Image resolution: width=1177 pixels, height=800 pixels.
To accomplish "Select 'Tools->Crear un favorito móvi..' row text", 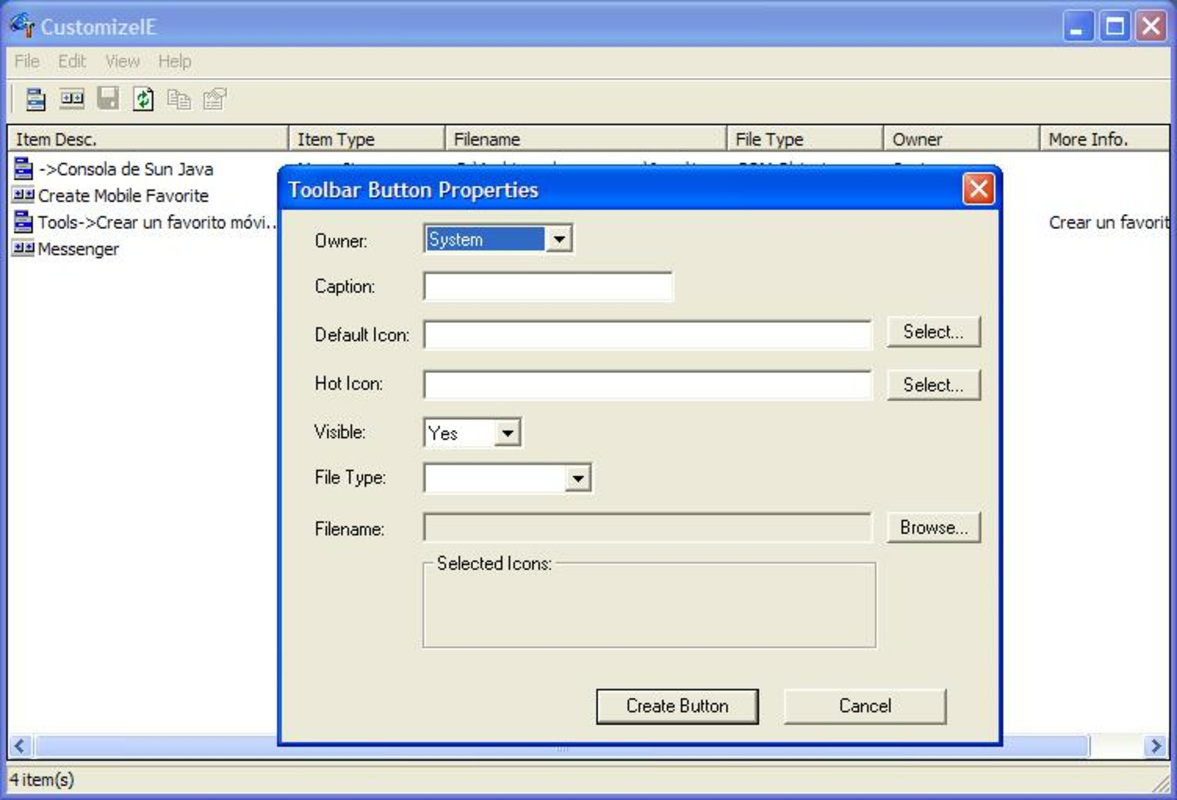I will [158, 222].
